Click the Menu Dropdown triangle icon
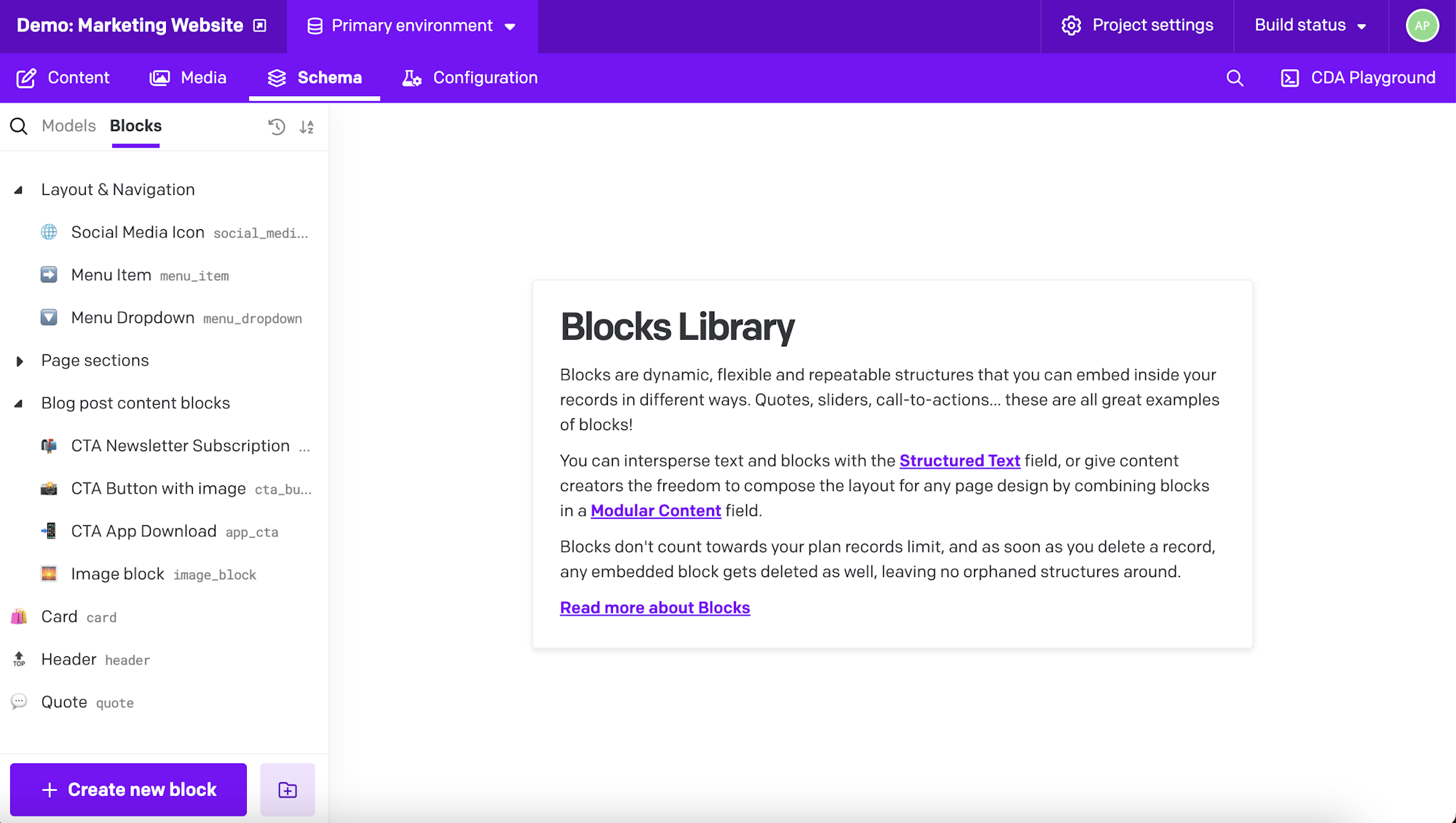The image size is (1456, 823). [49, 317]
